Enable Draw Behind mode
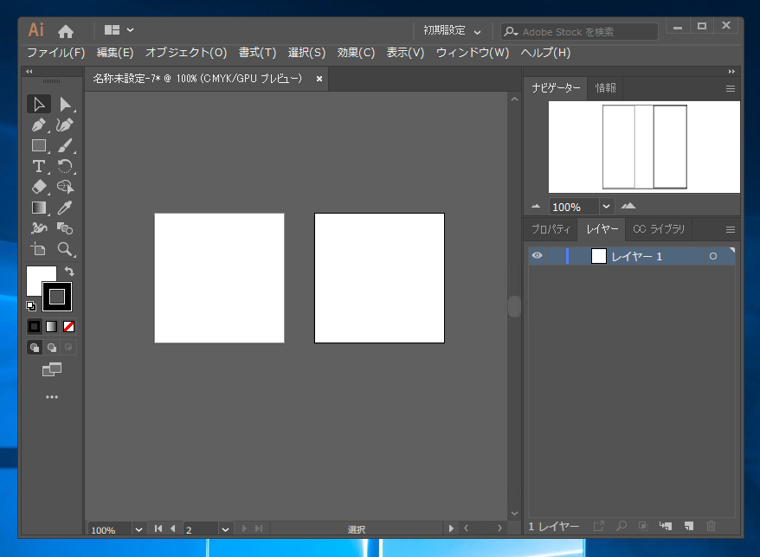Screen dimensions: 760x557 (51, 347)
